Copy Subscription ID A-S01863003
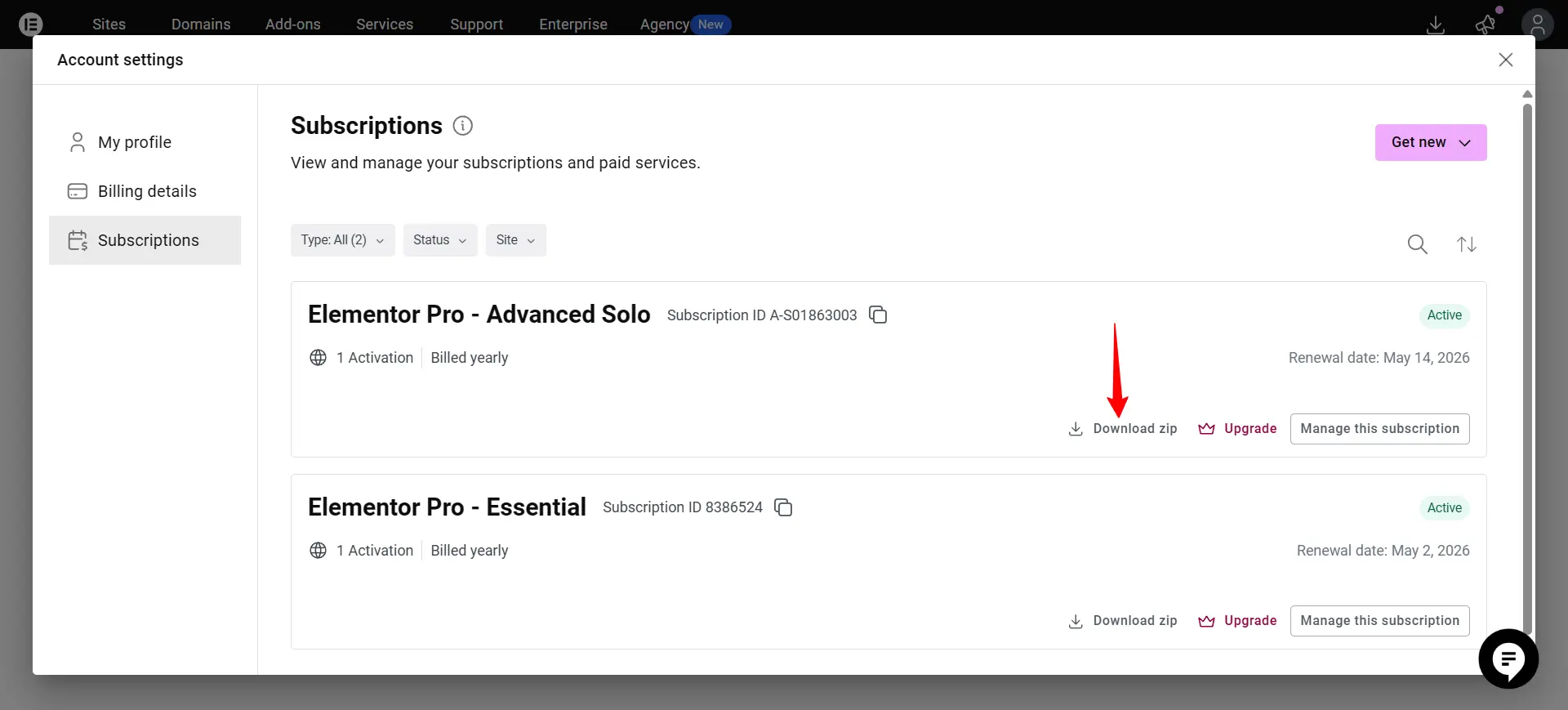 [878, 315]
